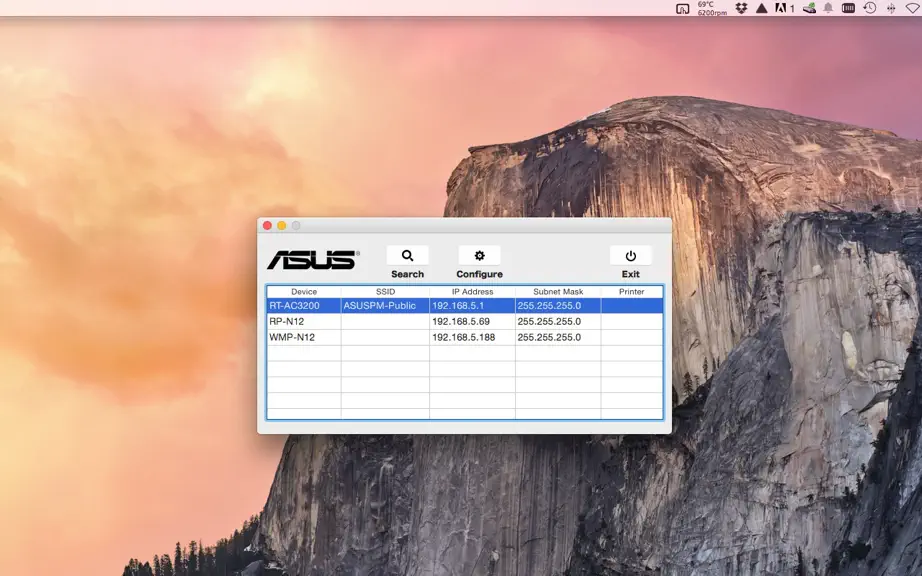Click the Search magnifier icon
The image size is (922, 576).
tap(407, 256)
